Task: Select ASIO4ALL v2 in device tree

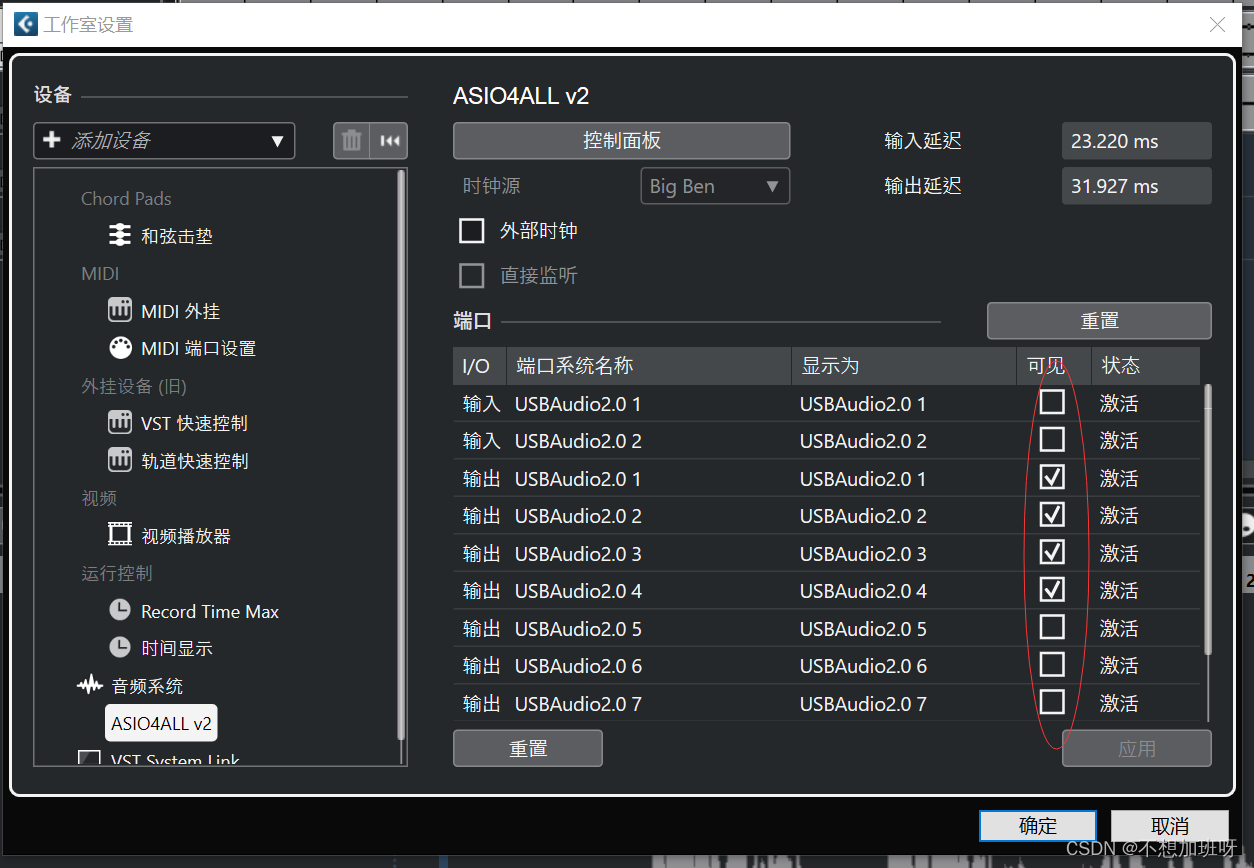Action: (x=161, y=723)
